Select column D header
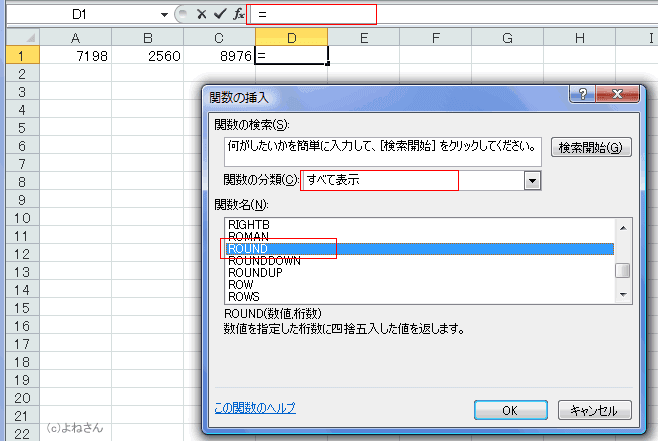The height and width of the screenshot is (441, 658). 291,38
